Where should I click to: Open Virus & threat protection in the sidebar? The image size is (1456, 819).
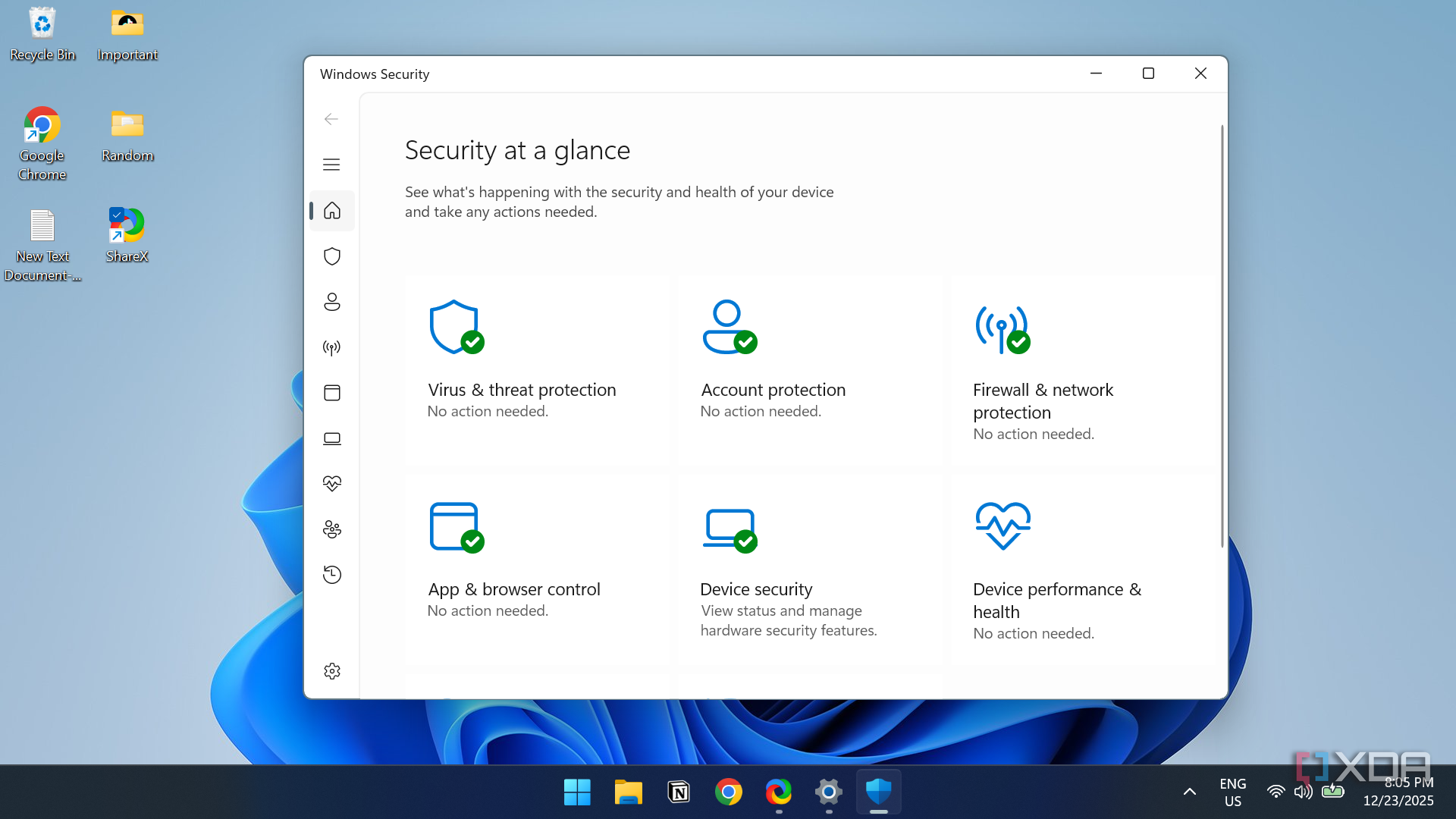331,256
